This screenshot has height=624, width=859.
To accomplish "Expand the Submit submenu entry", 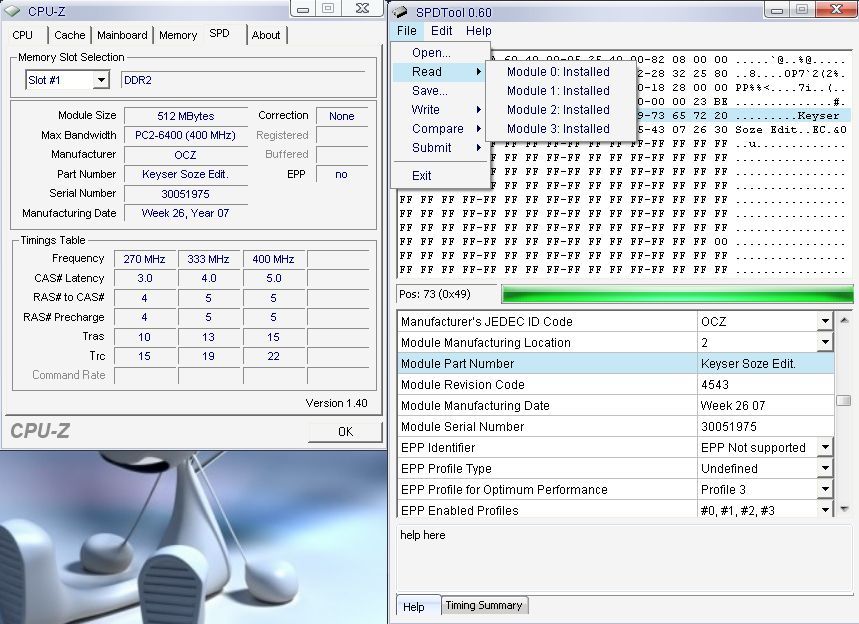I will tap(440, 148).
